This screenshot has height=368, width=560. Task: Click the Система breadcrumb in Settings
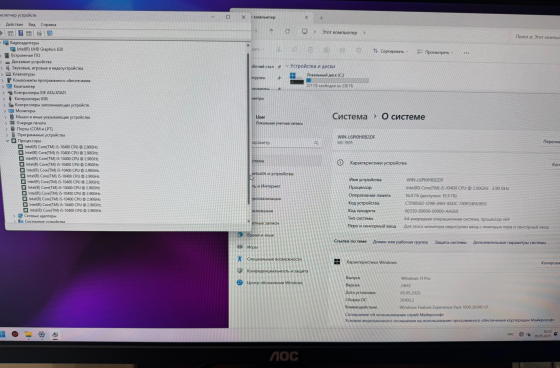(350, 116)
